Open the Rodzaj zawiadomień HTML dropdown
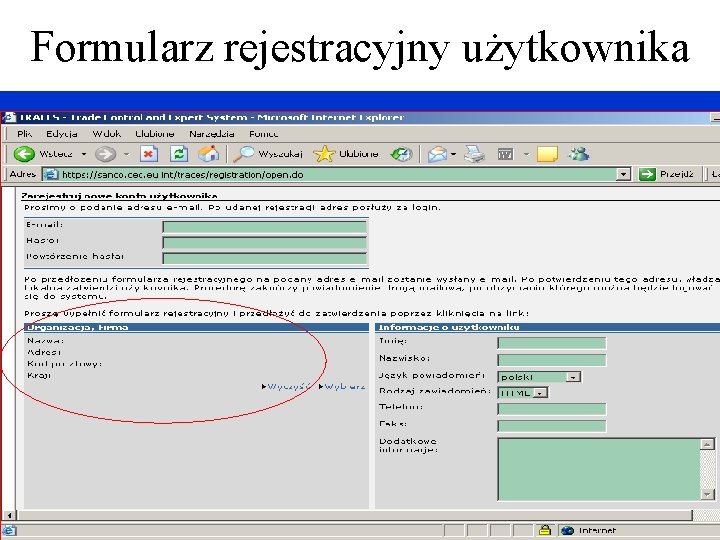This screenshot has height=540, width=720. click(523, 393)
